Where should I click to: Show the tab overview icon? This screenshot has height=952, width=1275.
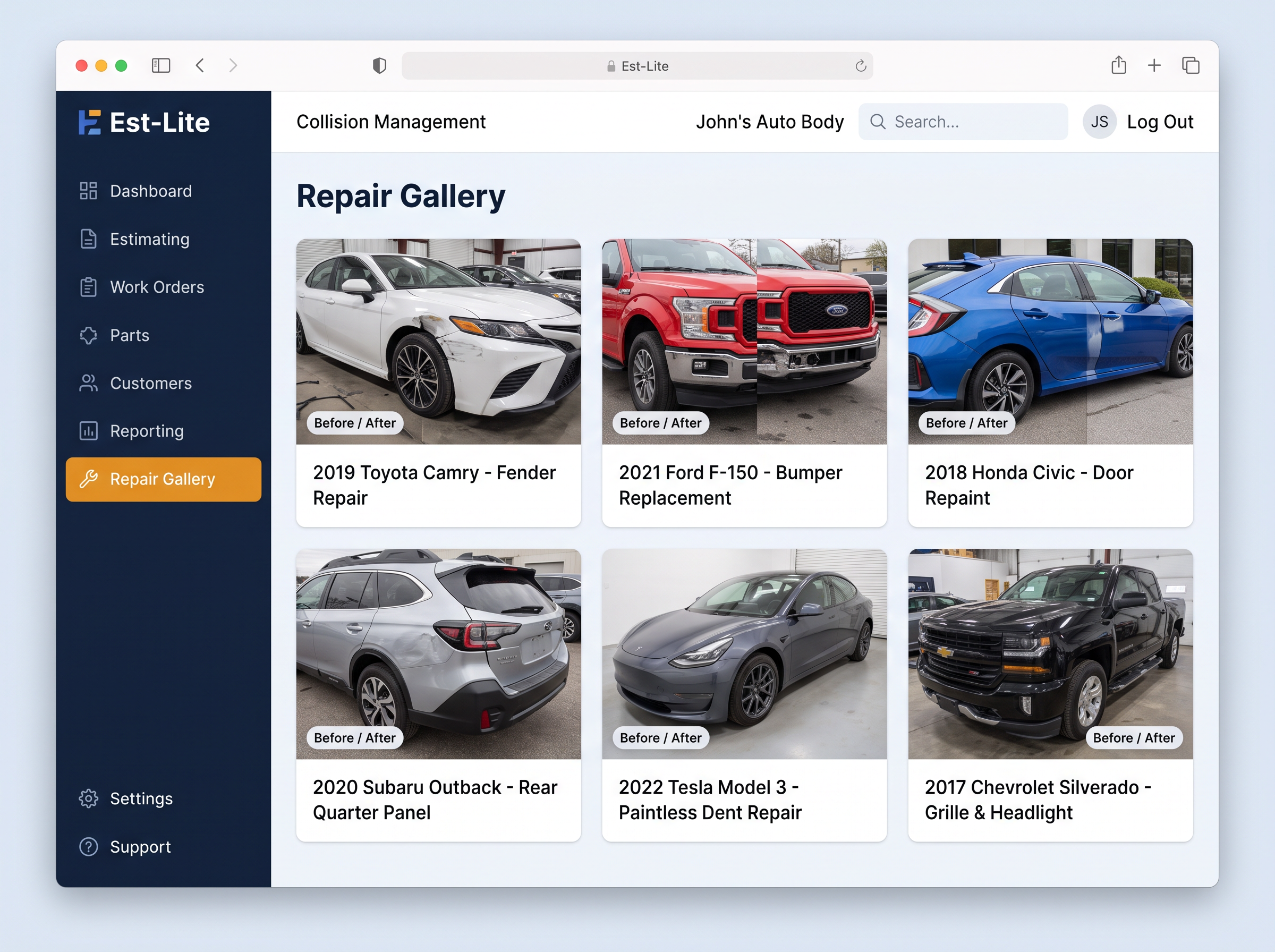1191,66
